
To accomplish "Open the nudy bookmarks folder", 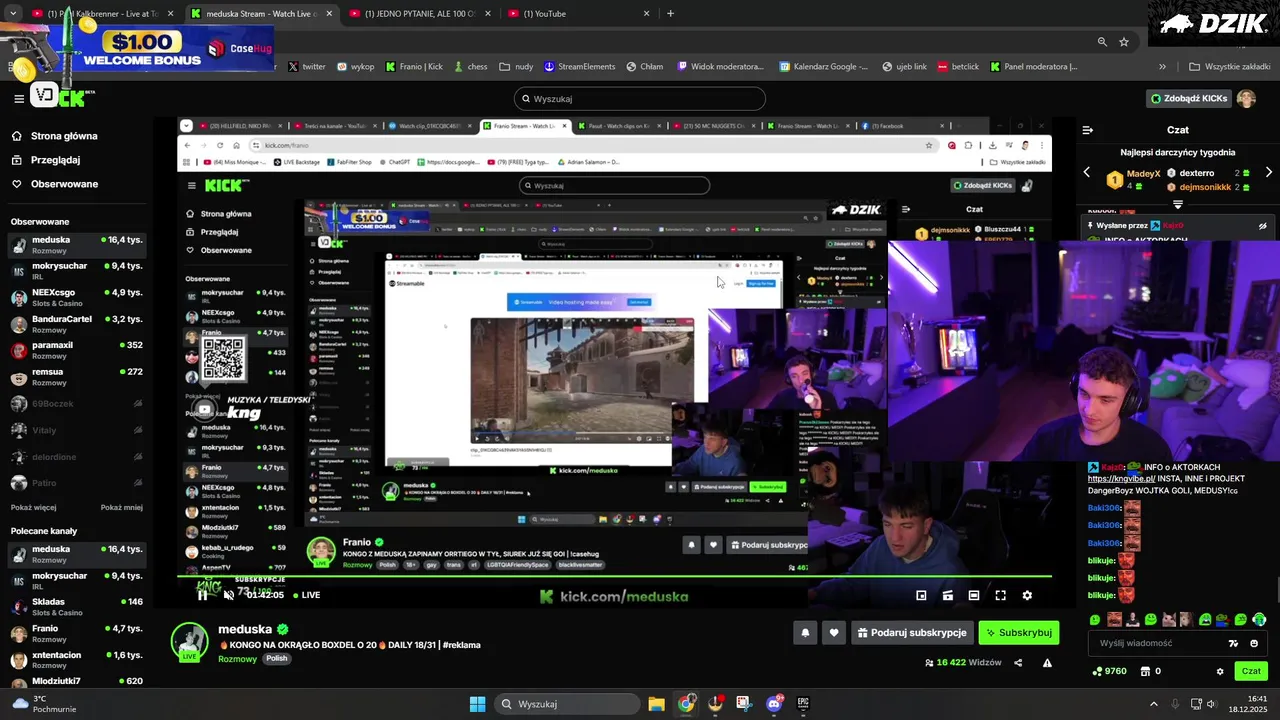I will coord(516,67).
